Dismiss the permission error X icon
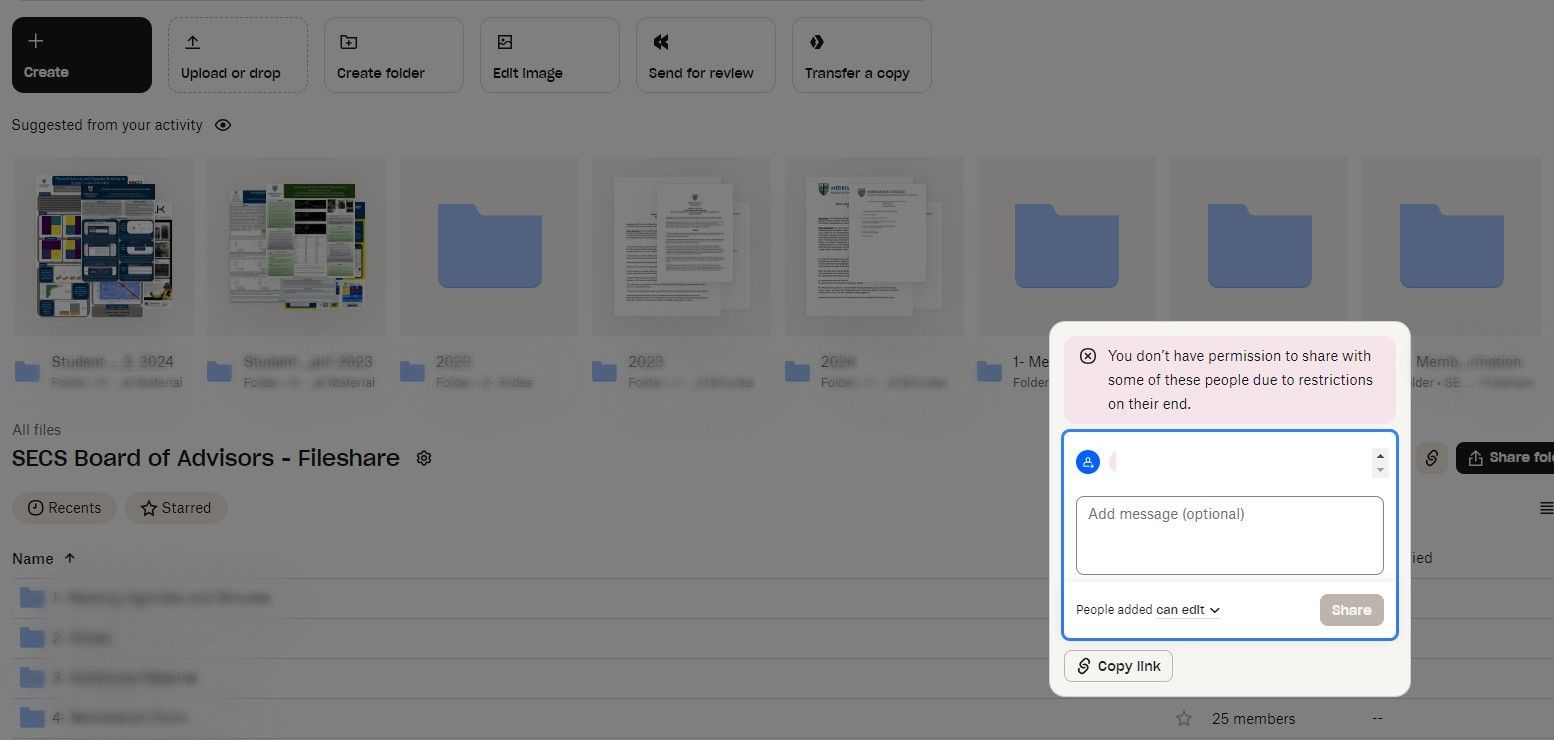This screenshot has height=740, width=1554. pyautogui.click(x=1088, y=356)
